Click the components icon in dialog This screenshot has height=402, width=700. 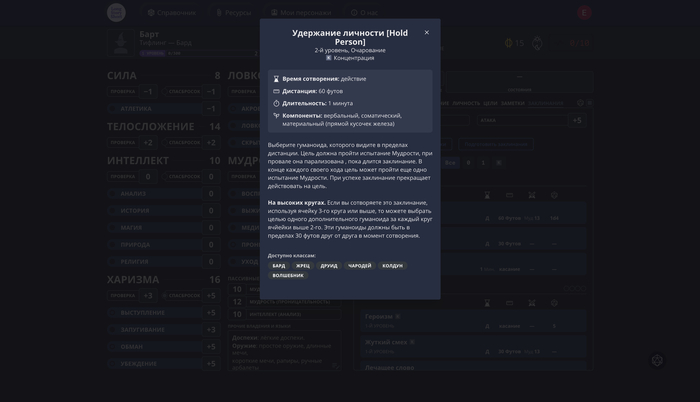pyautogui.click(x=276, y=116)
